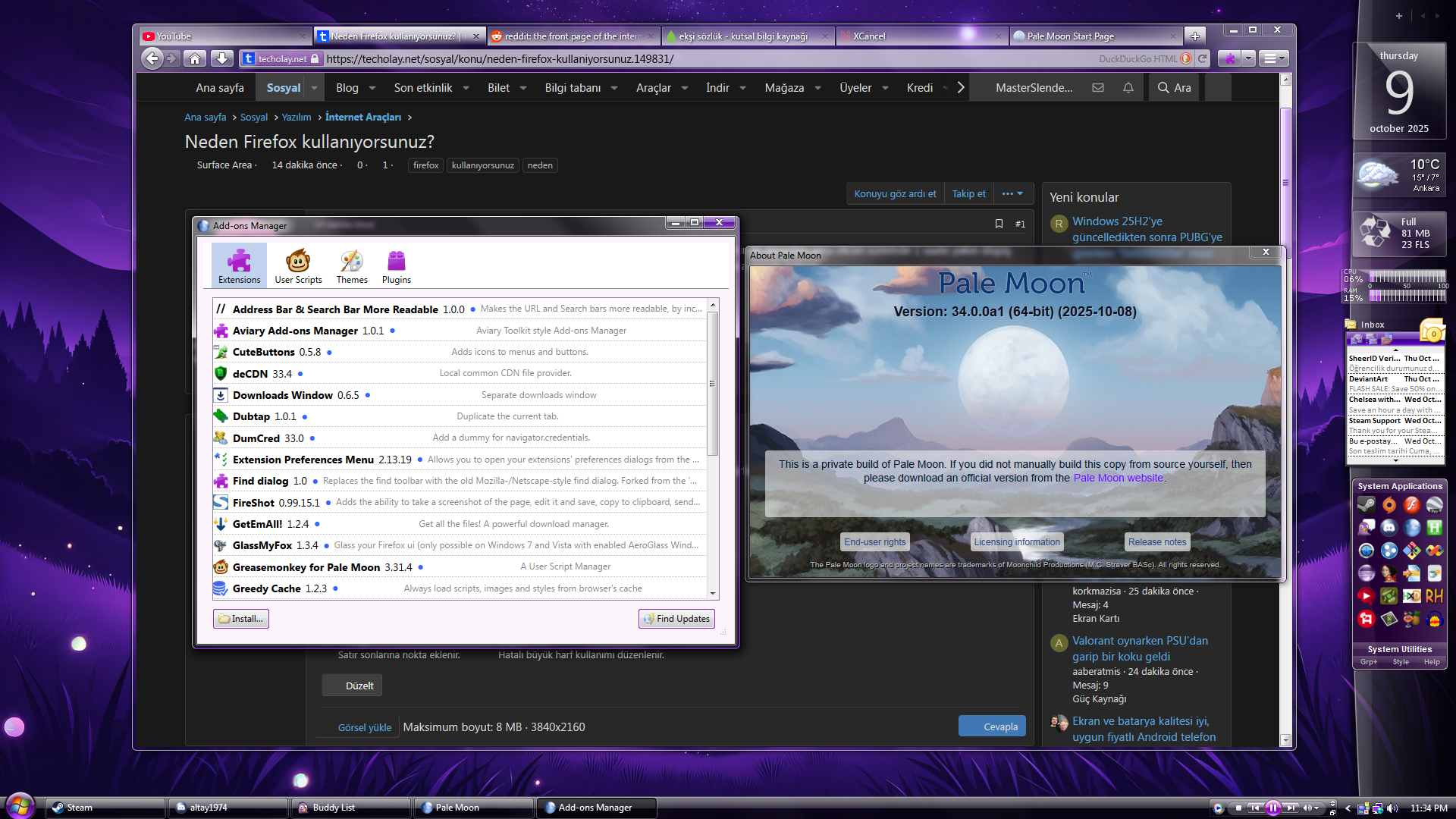Select the DumCred extension row
Screen dimensions: 1456x819
[x=460, y=438]
